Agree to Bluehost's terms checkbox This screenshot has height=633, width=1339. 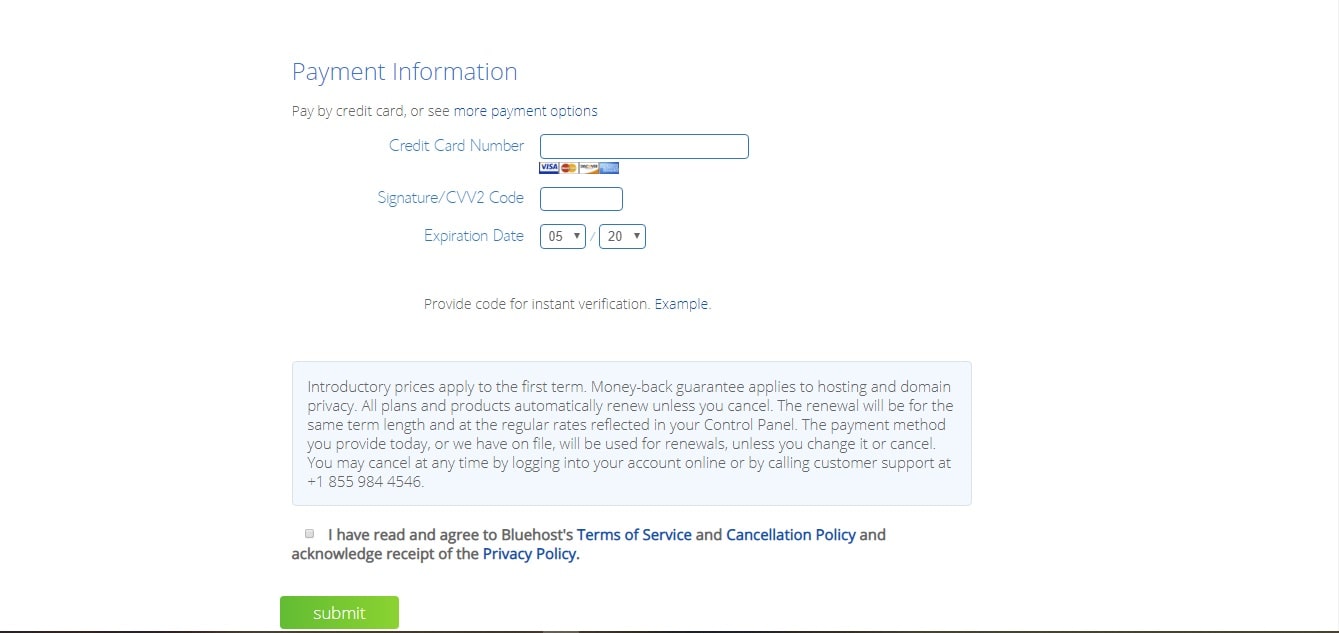point(309,534)
